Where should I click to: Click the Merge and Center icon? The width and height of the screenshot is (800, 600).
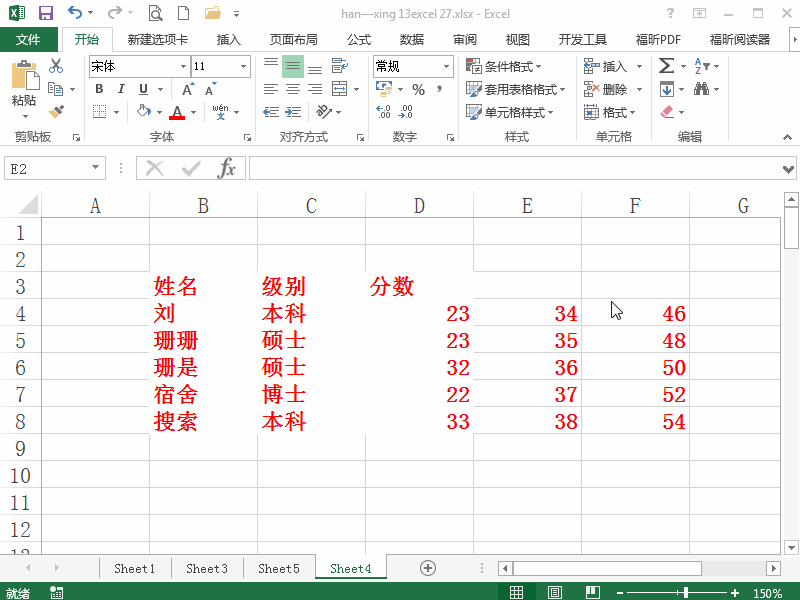339,88
